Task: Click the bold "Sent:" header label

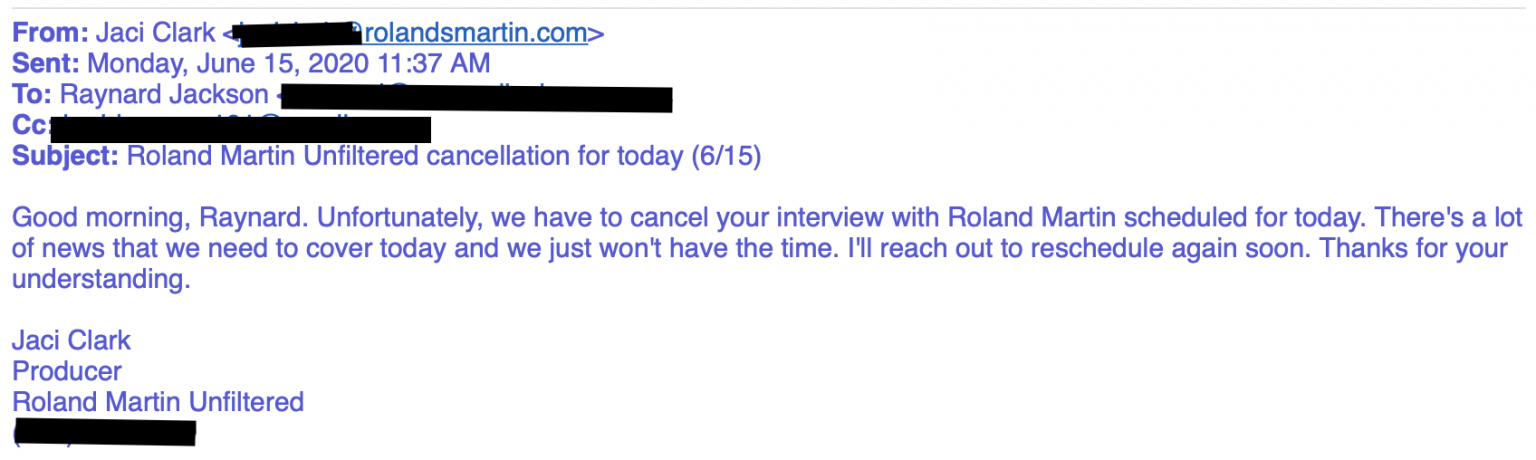Action: pos(47,64)
